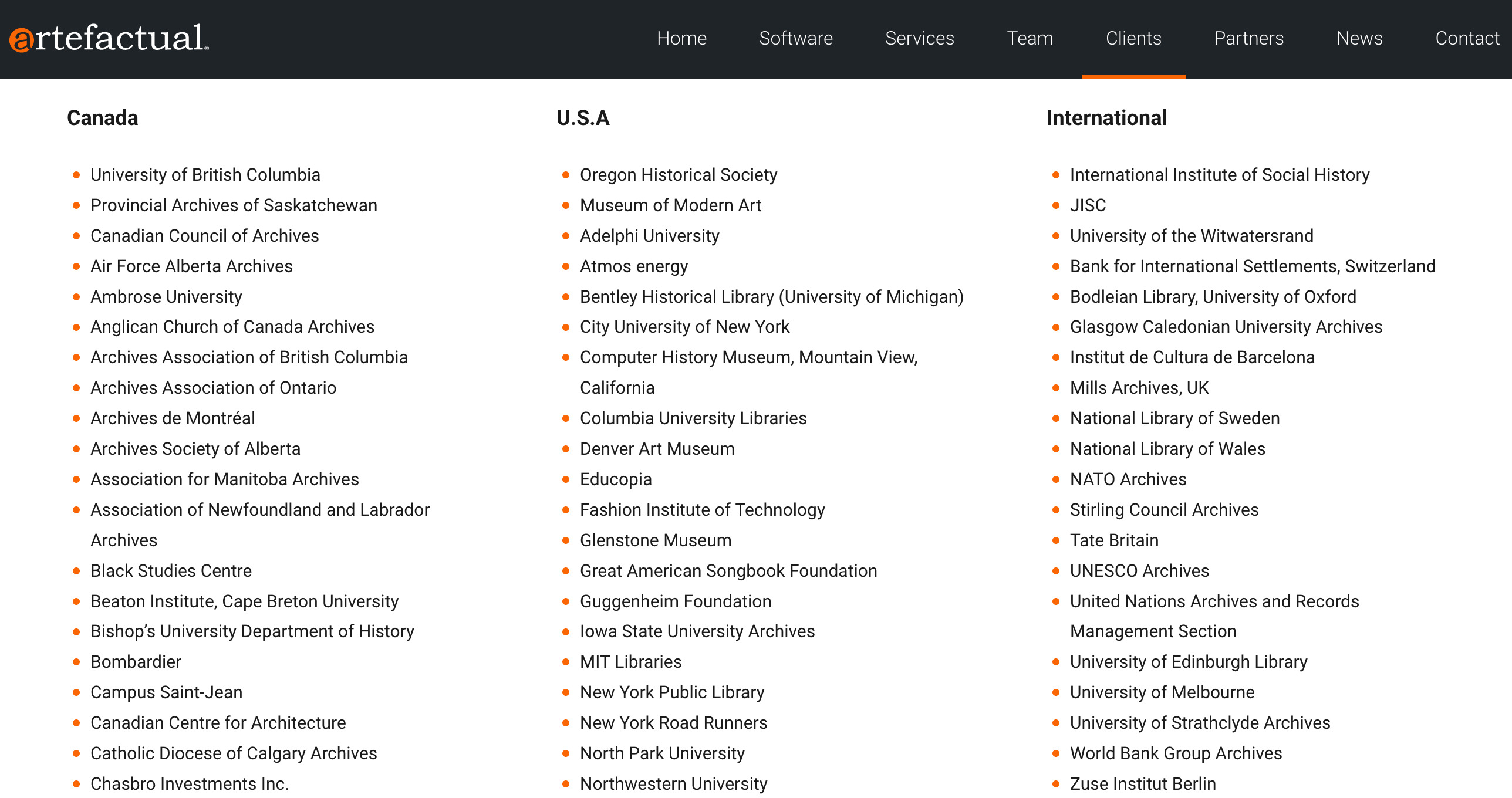The image size is (1512, 798).
Task: Click Mills Archives, UK
Action: click(1139, 388)
